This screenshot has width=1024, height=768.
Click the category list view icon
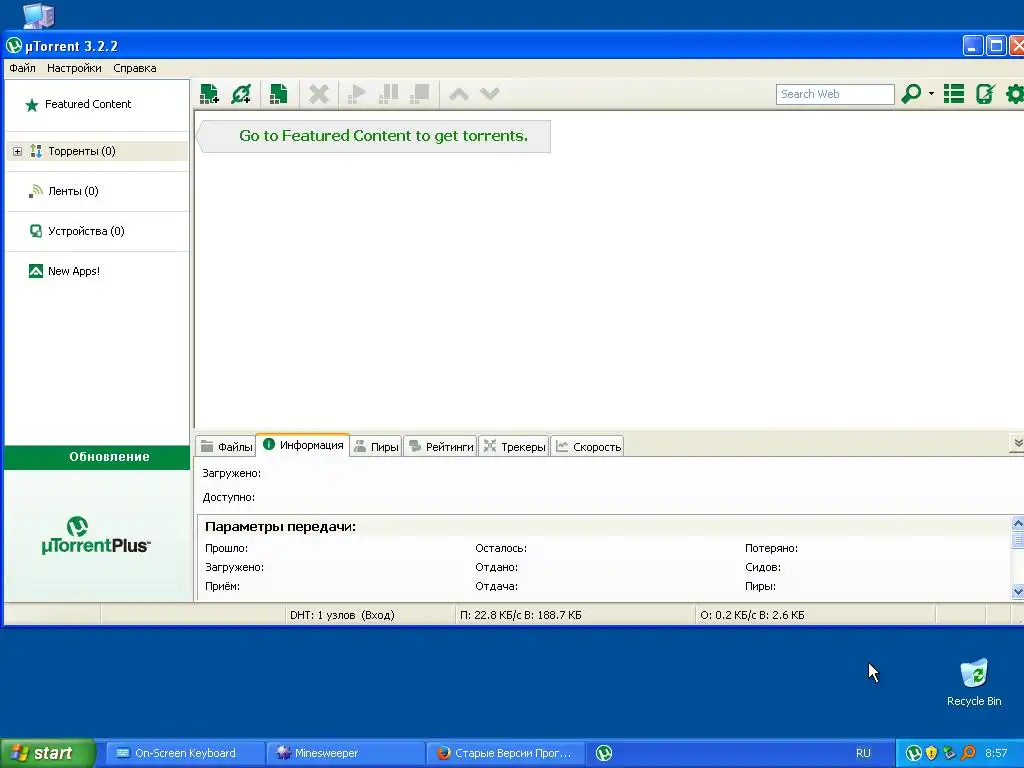pos(953,94)
